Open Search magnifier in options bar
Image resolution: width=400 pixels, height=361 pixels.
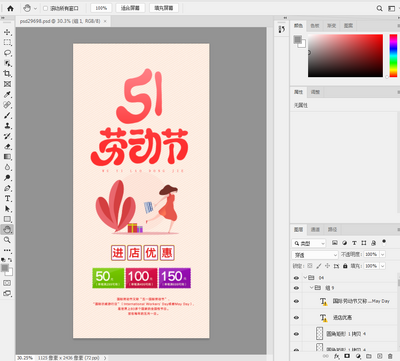tap(379, 8)
